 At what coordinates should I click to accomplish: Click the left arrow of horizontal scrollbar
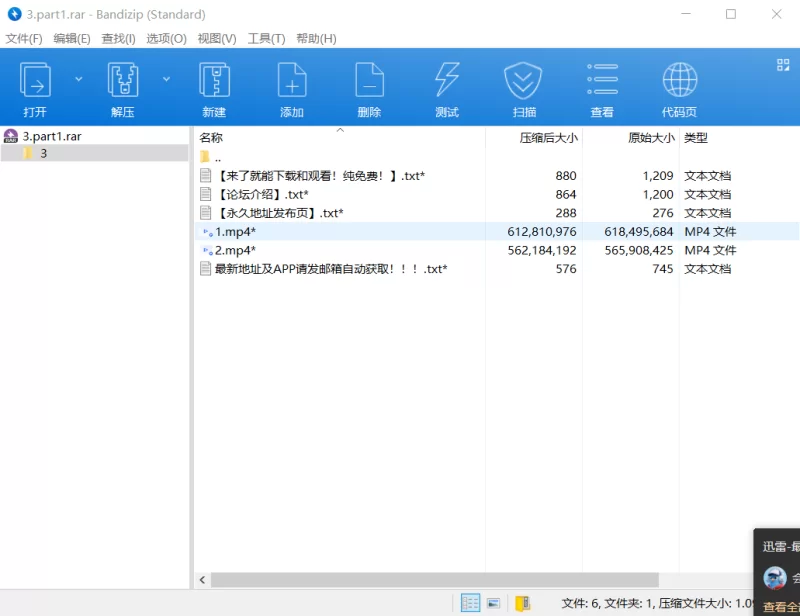[203, 580]
